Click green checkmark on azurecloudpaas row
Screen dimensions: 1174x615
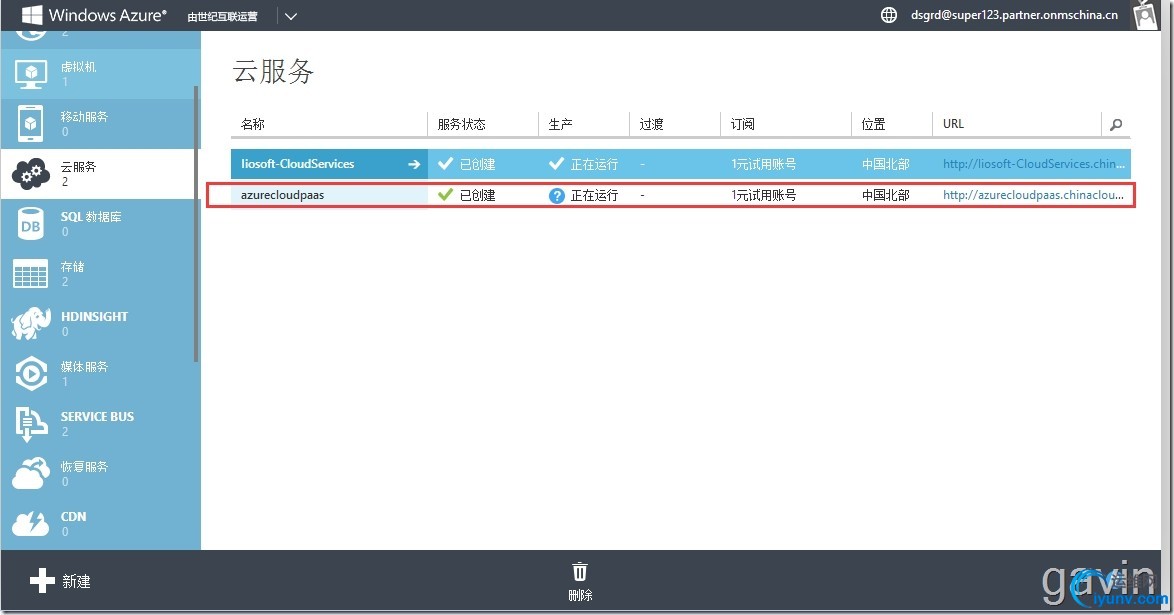(x=445, y=195)
